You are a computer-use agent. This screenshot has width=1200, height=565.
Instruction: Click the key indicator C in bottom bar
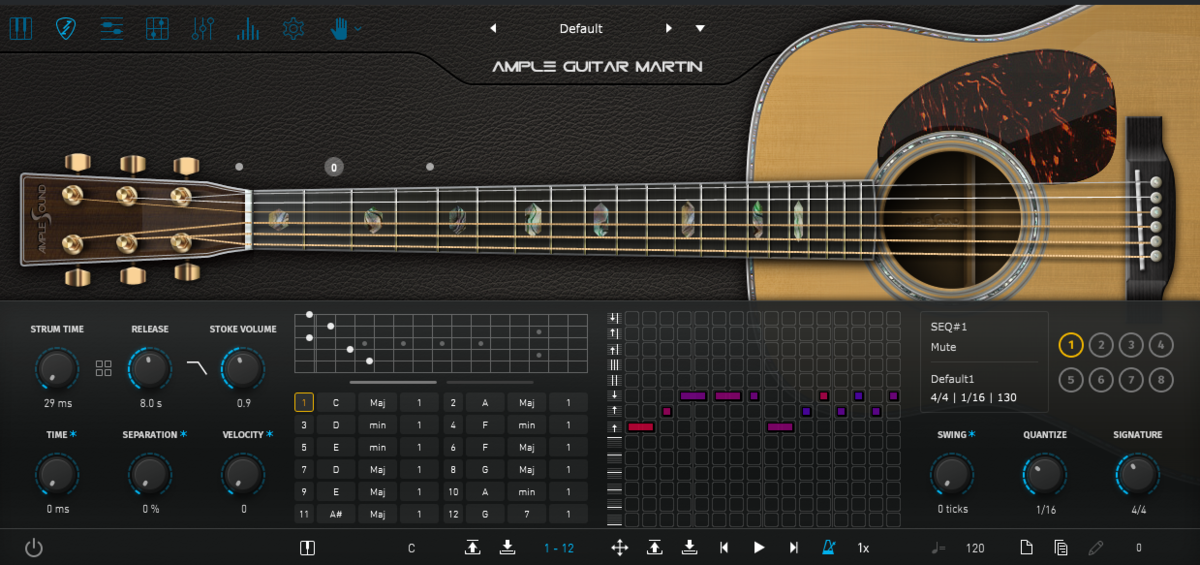tap(411, 548)
